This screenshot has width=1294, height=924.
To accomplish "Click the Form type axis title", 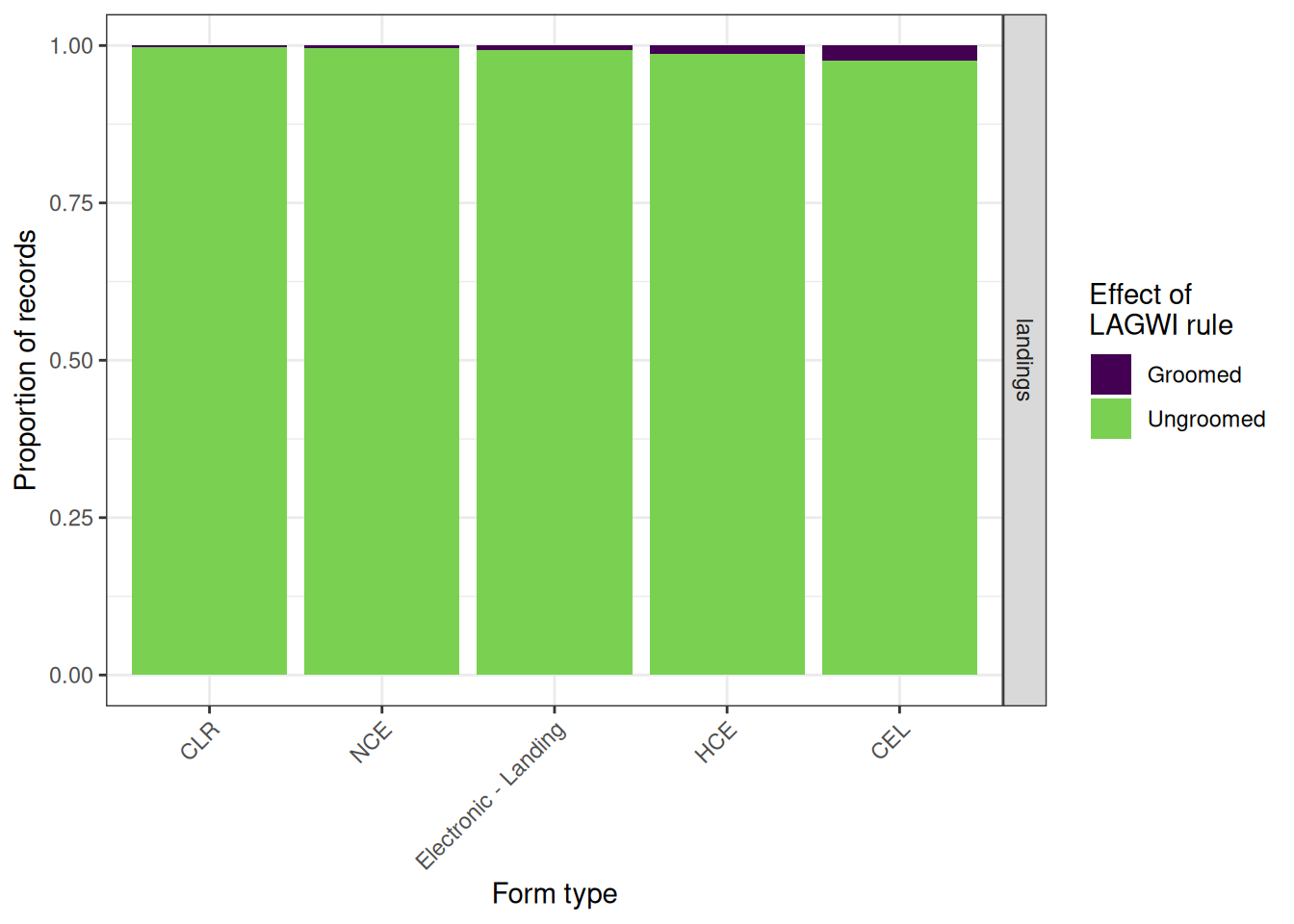I will coord(555,893).
